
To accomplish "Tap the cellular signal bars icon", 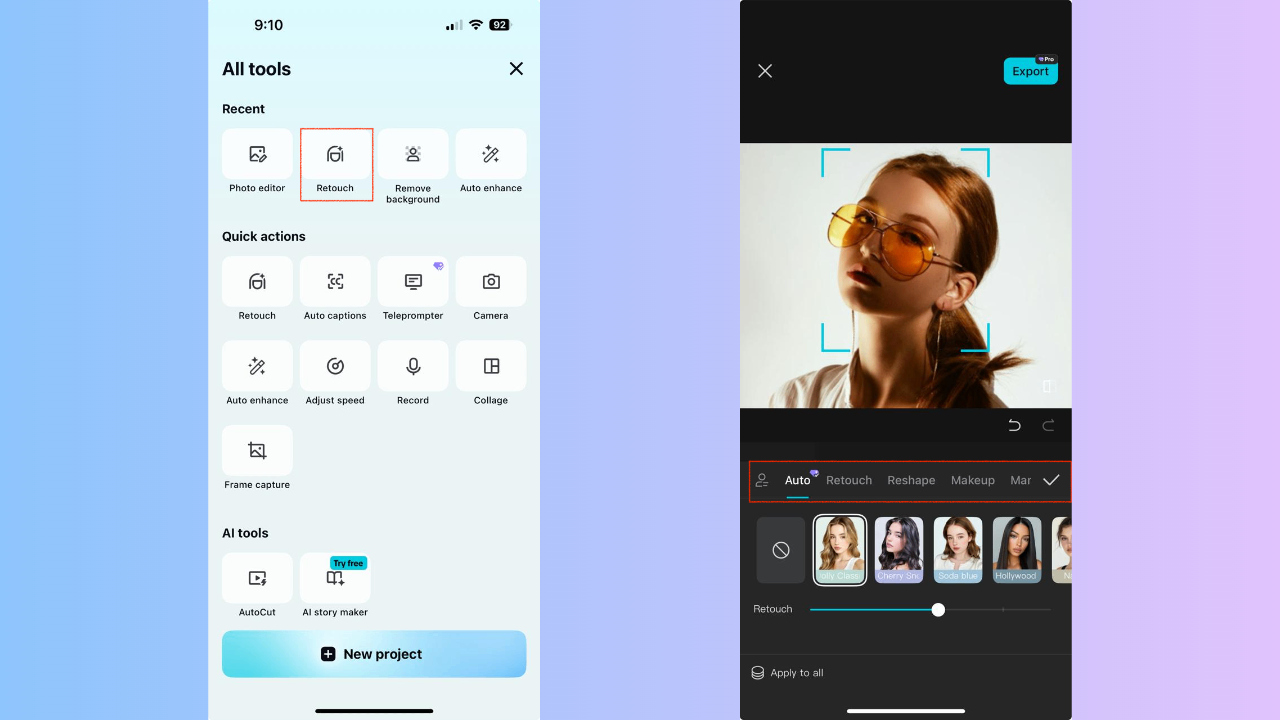I will pos(454,25).
